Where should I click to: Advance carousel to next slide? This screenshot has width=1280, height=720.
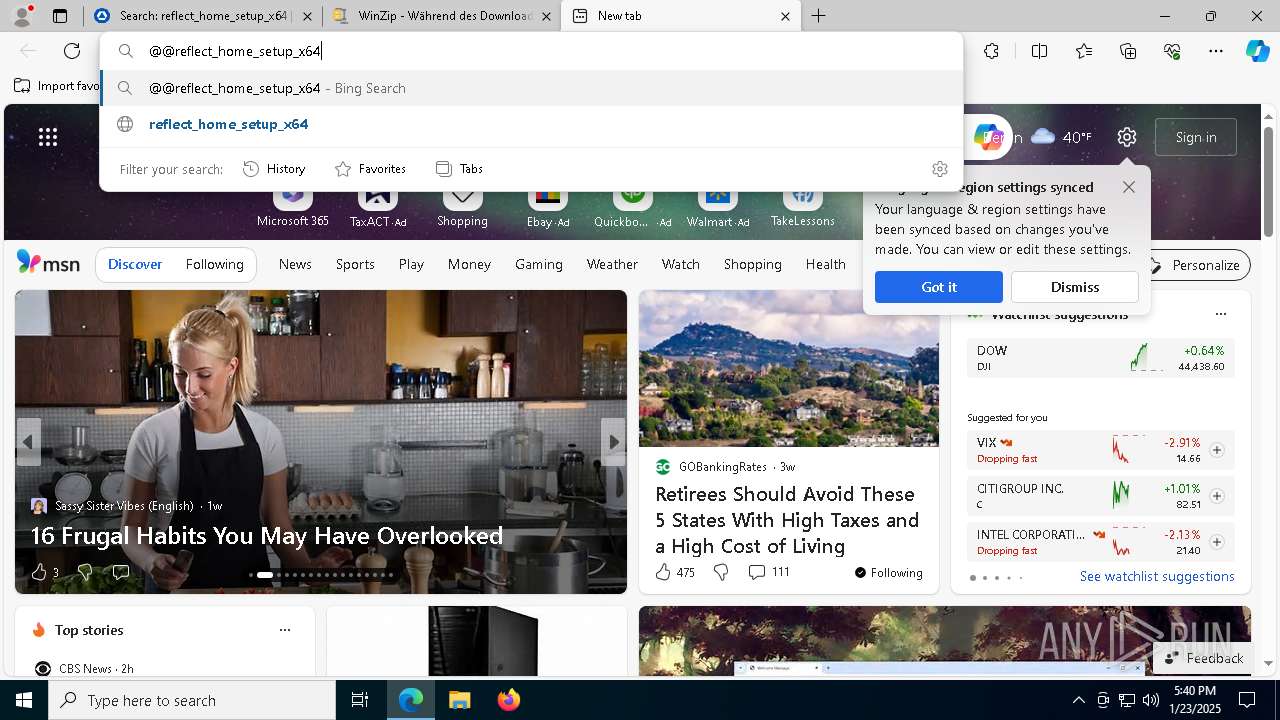coord(614,441)
